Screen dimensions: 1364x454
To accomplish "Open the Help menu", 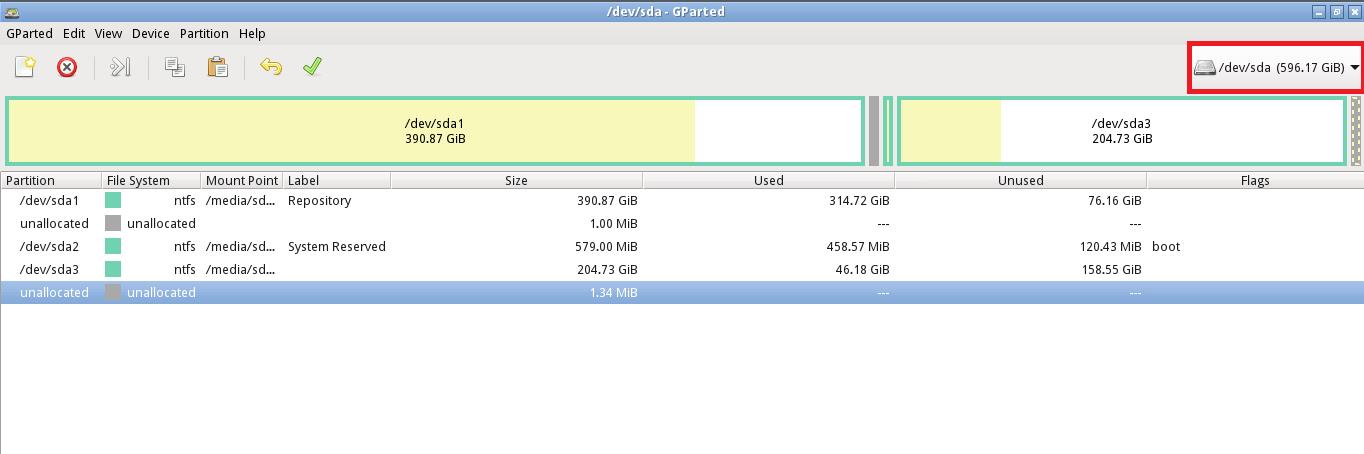I will pos(252,33).
